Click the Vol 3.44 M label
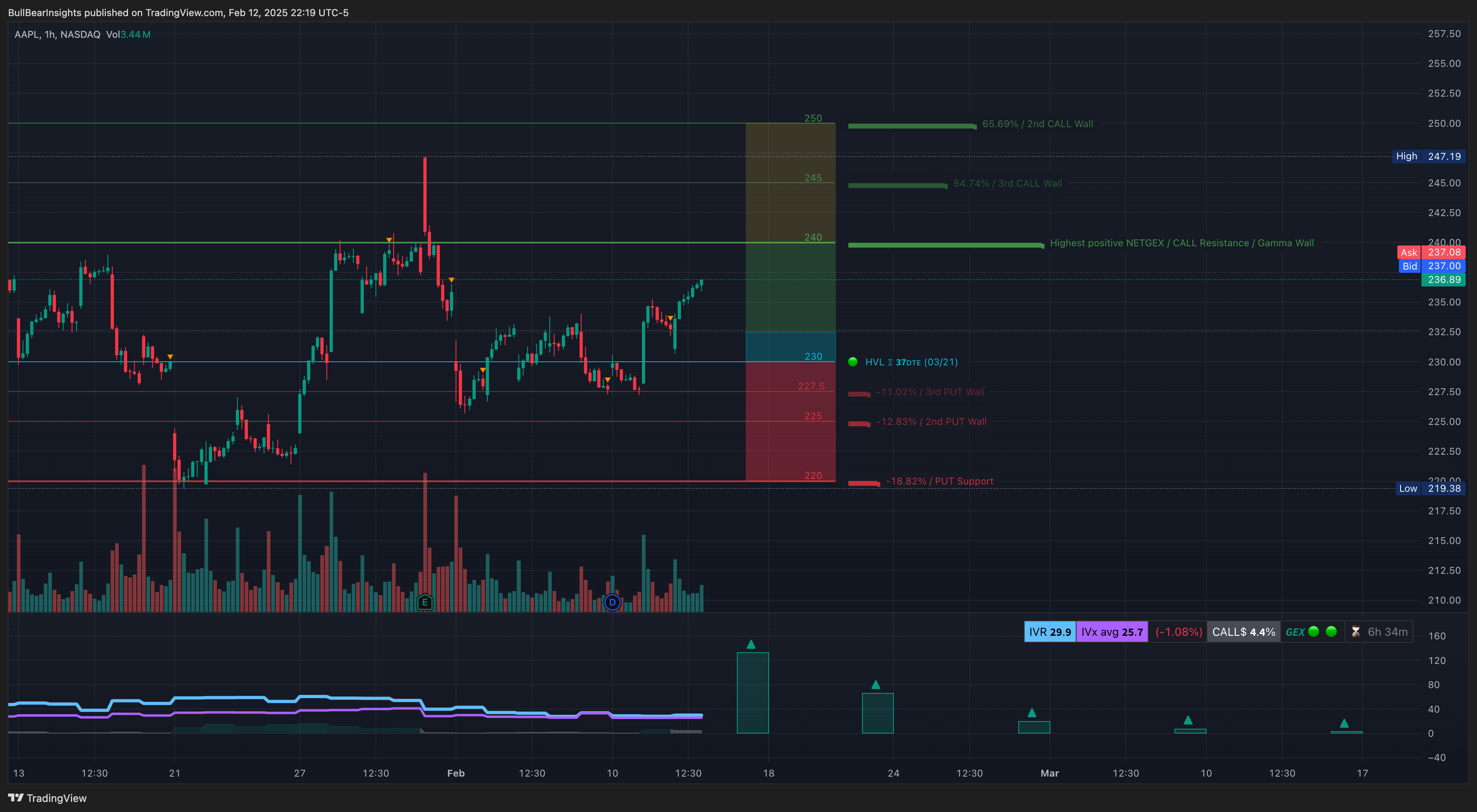 (128, 35)
